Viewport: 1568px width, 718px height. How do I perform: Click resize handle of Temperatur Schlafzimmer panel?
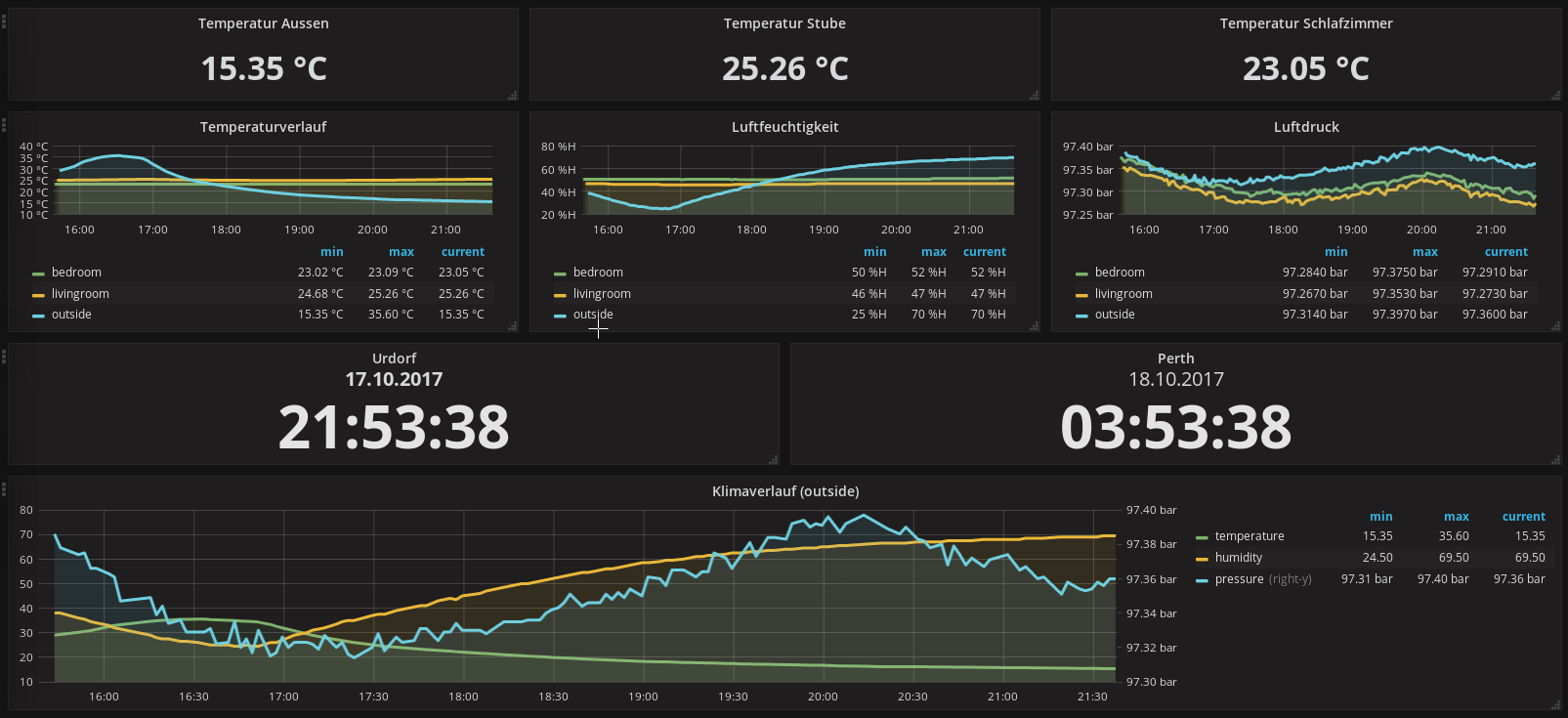1556,96
